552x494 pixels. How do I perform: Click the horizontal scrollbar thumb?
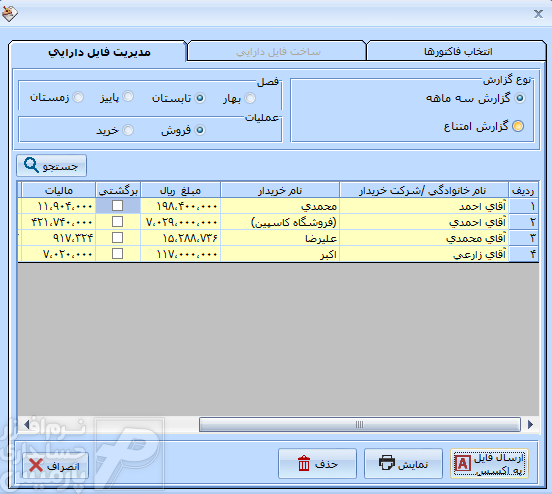(x=359, y=424)
